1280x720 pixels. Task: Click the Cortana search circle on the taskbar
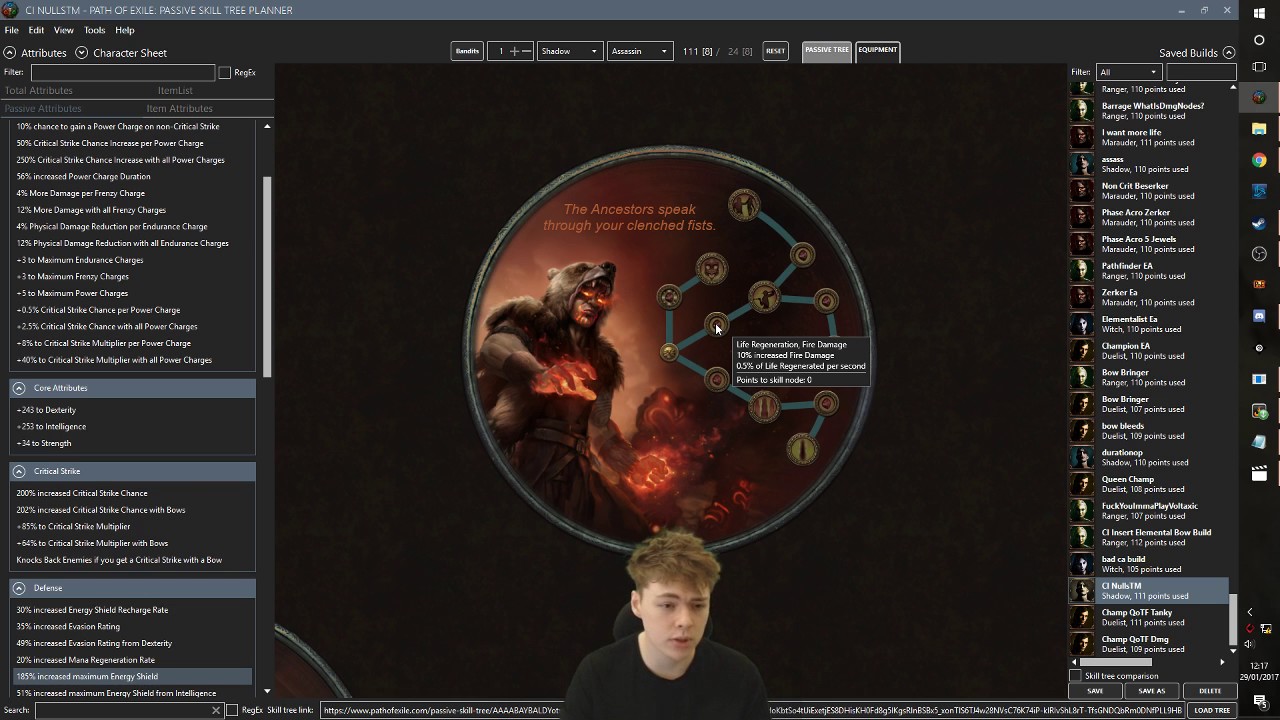tap(1259, 41)
